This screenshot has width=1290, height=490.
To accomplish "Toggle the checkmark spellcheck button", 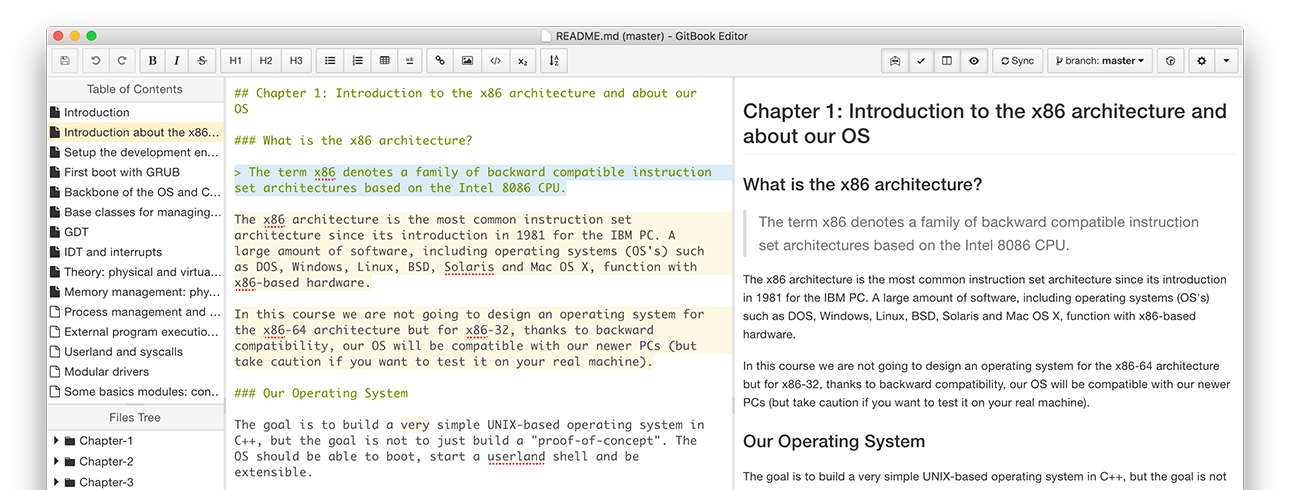I will coord(921,61).
